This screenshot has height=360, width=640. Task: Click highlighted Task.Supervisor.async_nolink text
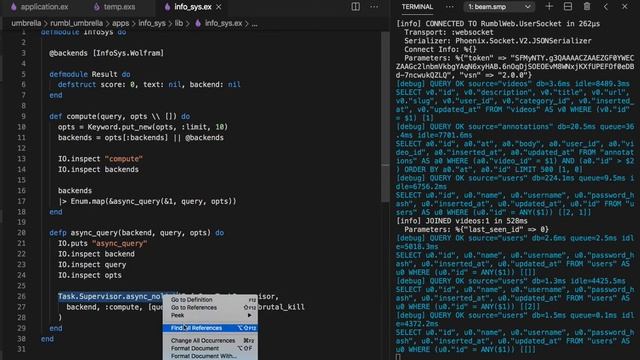110,296
